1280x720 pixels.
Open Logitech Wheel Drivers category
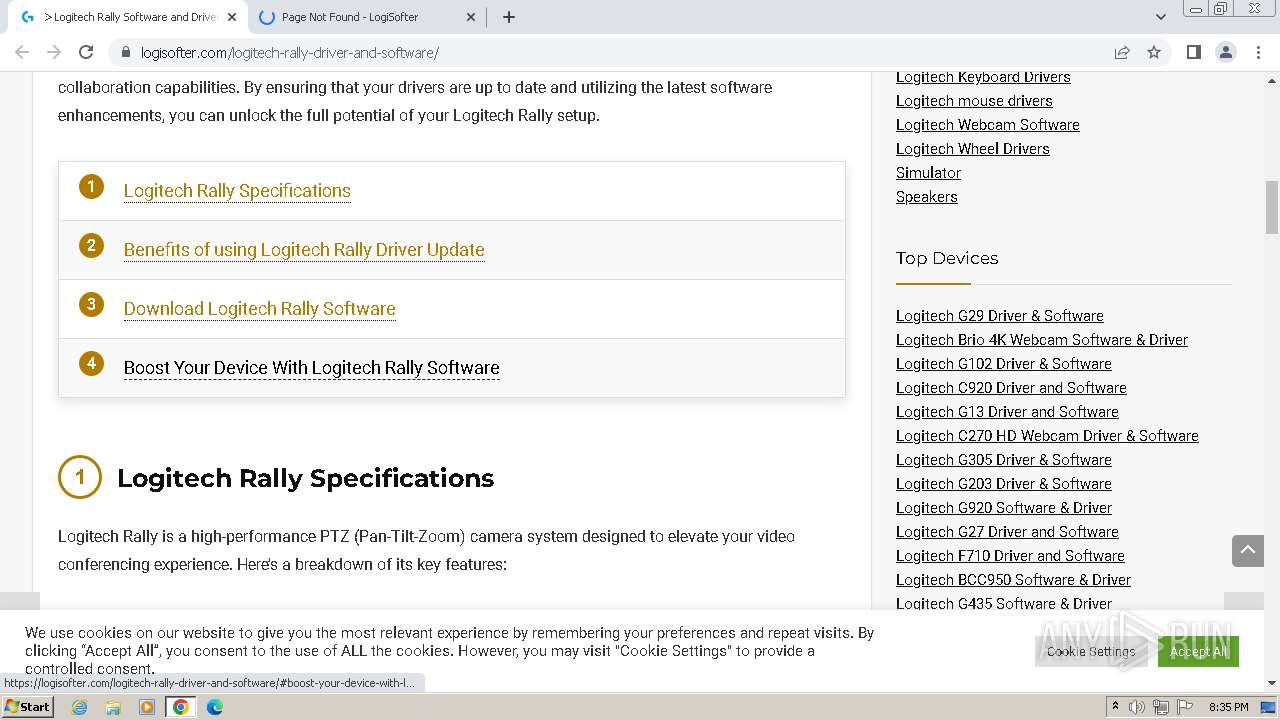pyautogui.click(x=973, y=149)
